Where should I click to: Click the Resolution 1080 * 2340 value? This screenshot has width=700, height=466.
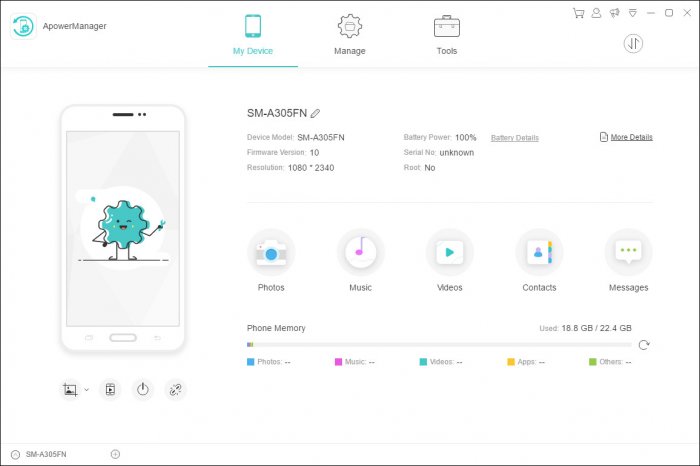coord(311,168)
